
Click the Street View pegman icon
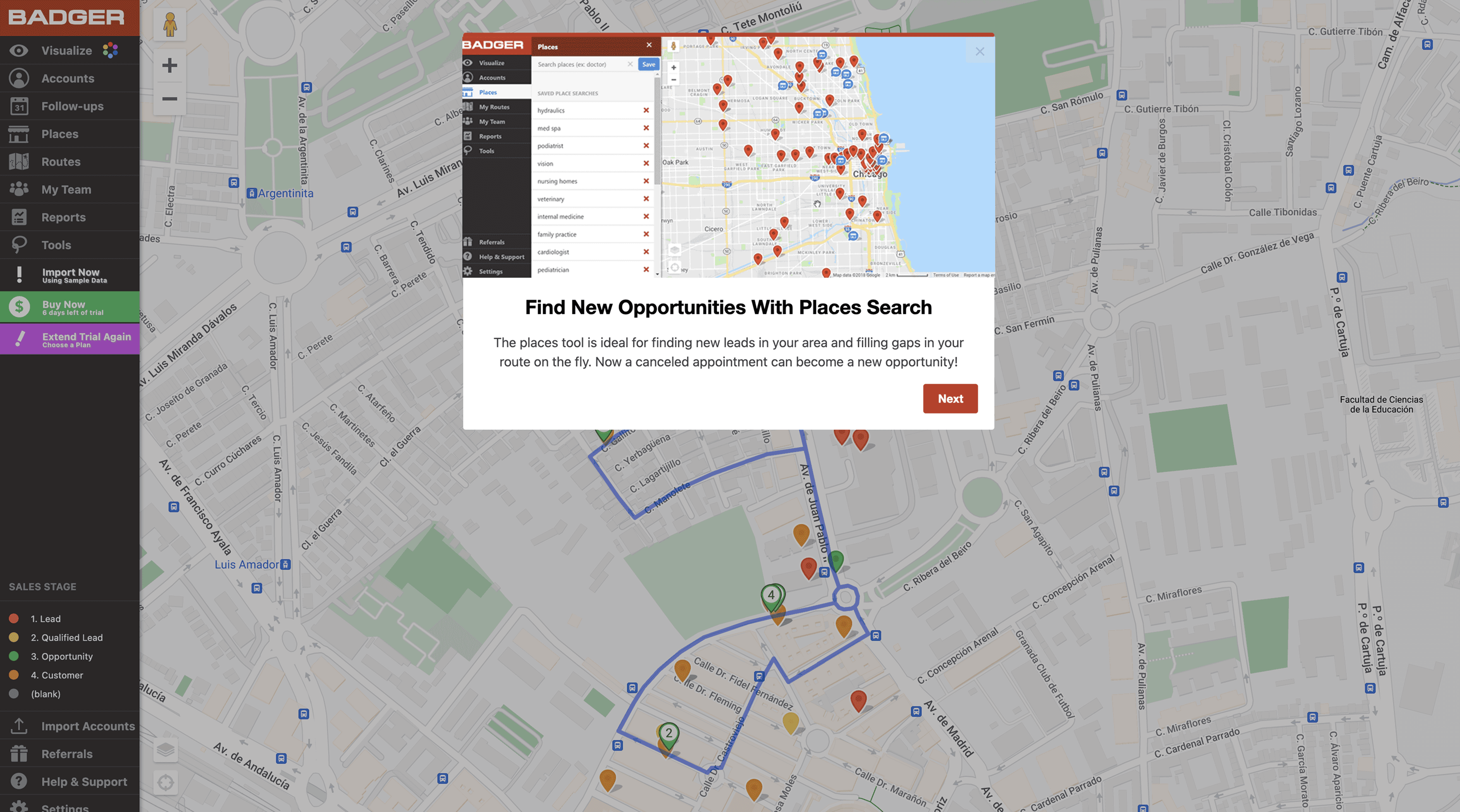tap(170, 25)
